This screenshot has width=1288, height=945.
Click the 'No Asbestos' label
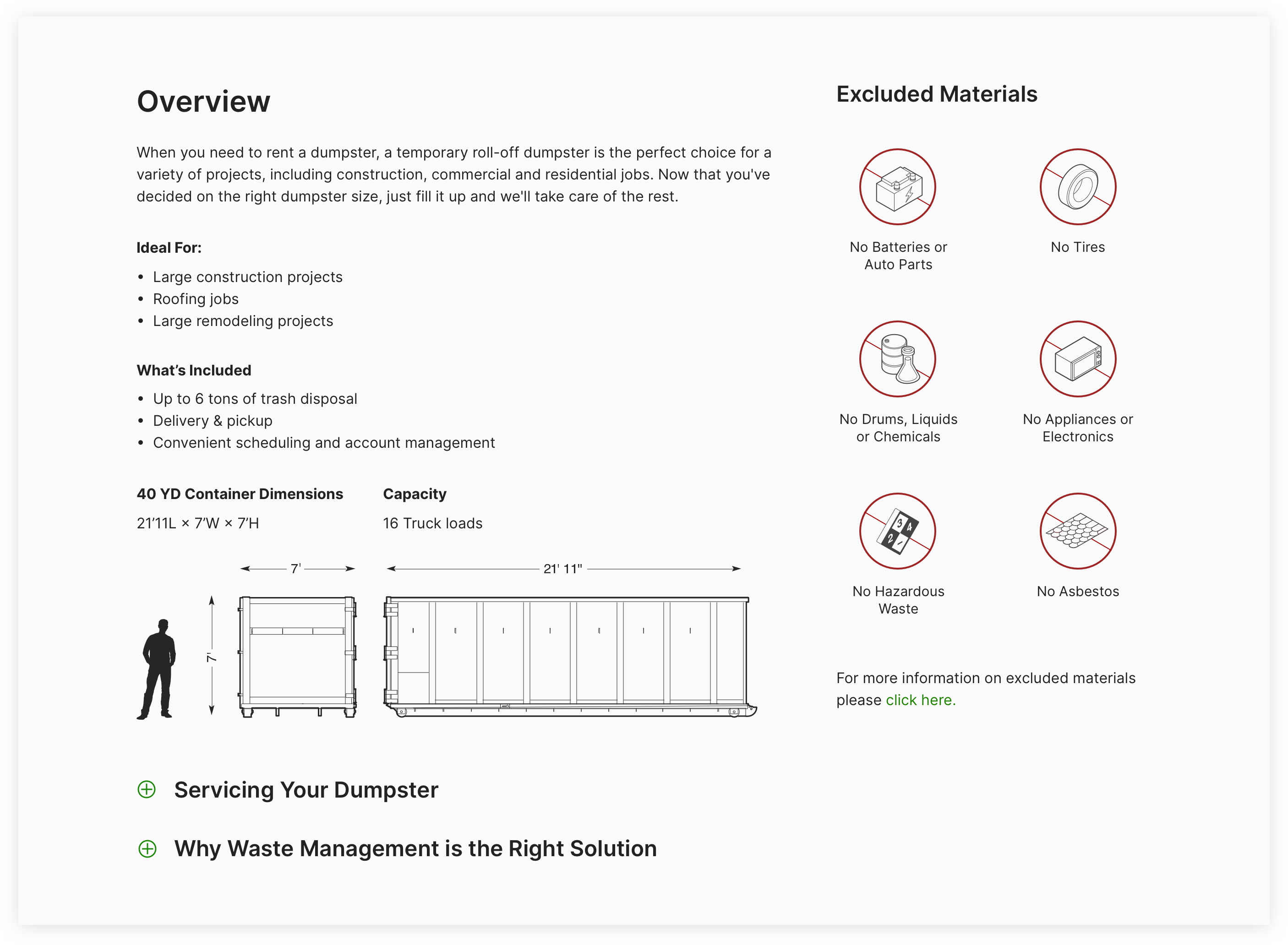[x=1077, y=592]
